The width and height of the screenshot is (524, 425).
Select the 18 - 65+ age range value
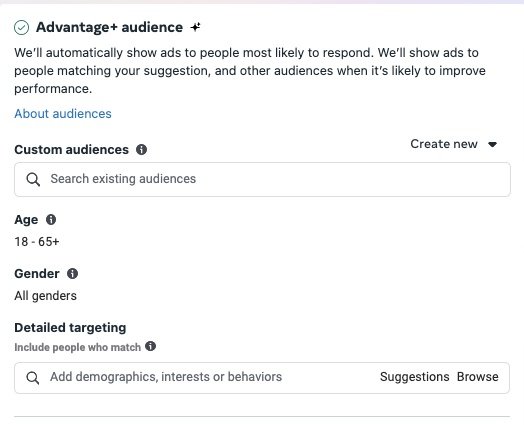(x=37, y=242)
